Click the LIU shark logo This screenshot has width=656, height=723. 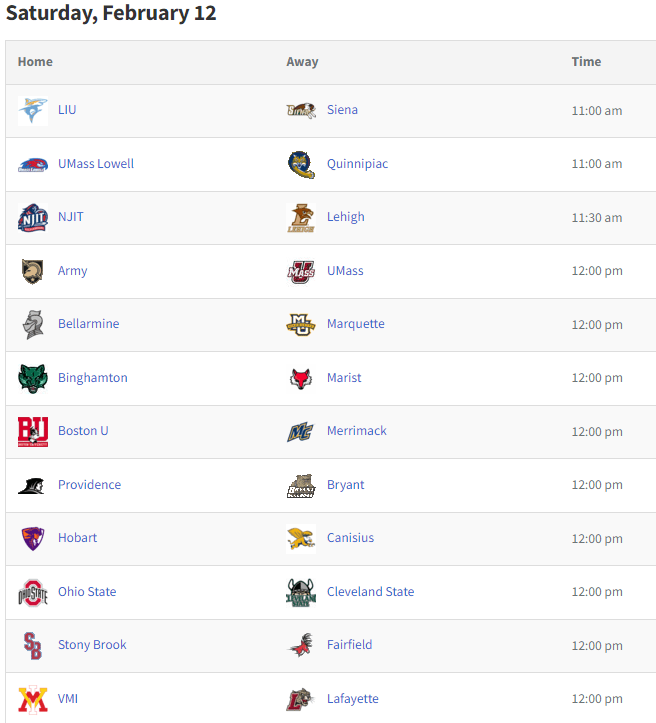tap(33, 111)
